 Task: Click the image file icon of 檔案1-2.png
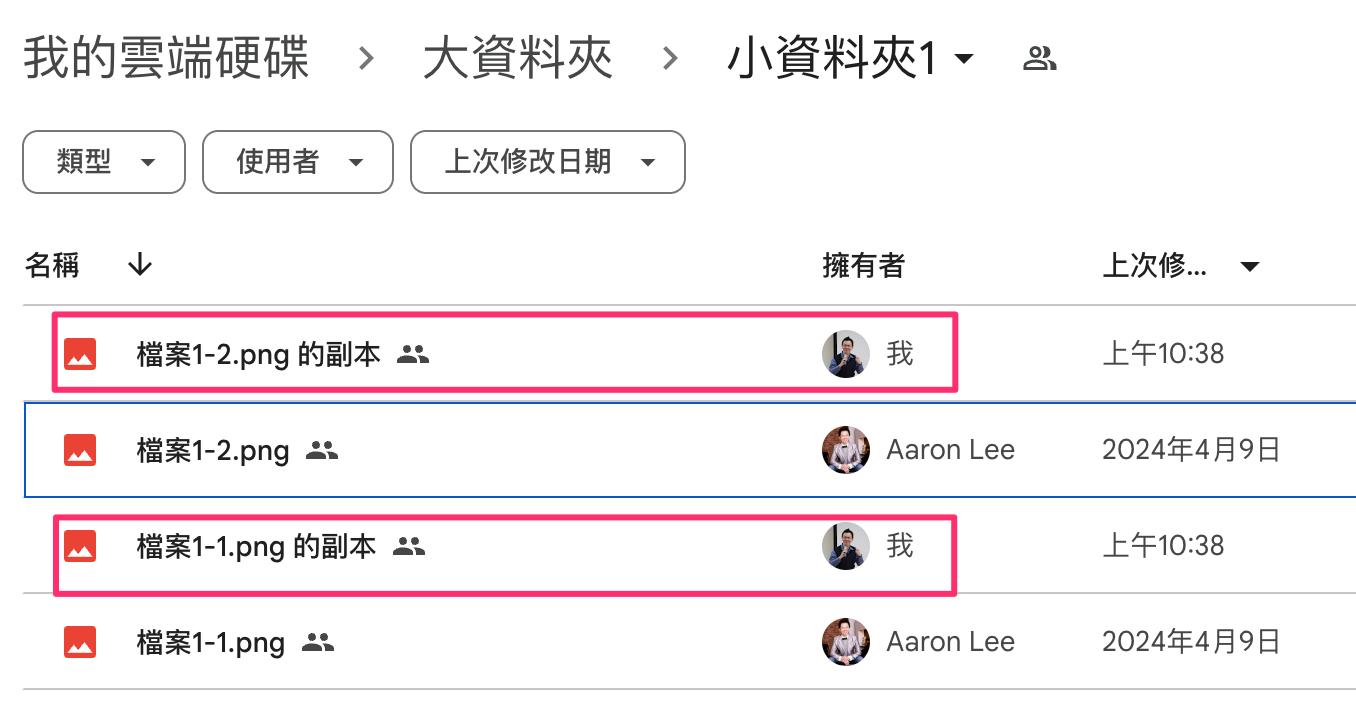click(80, 450)
